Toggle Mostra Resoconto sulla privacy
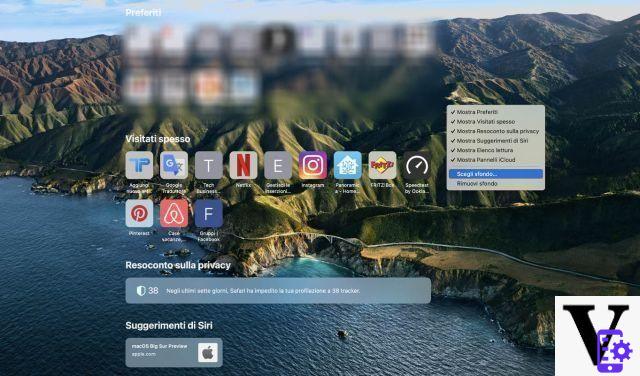The image size is (640, 376). point(496,131)
